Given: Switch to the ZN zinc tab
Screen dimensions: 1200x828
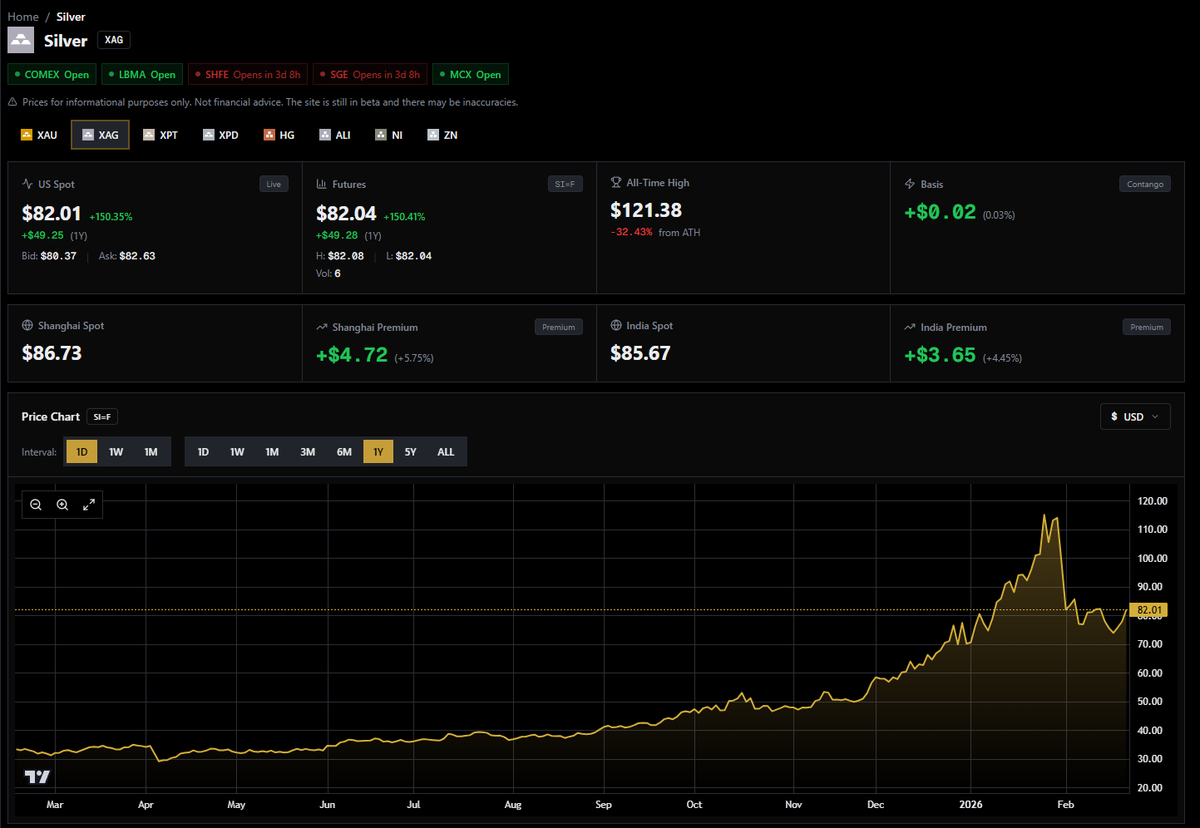Looking at the screenshot, I should pos(442,134).
